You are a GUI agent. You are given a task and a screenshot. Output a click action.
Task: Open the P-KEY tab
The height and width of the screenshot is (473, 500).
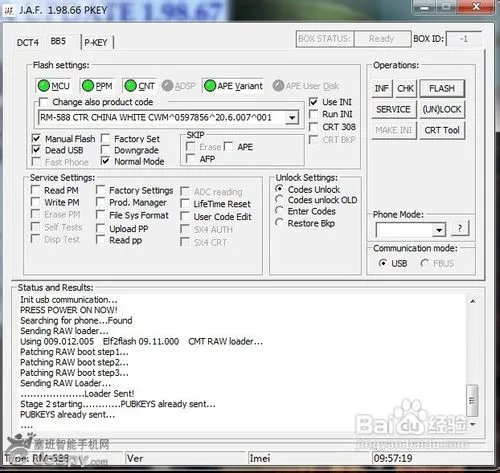coord(96,43)
